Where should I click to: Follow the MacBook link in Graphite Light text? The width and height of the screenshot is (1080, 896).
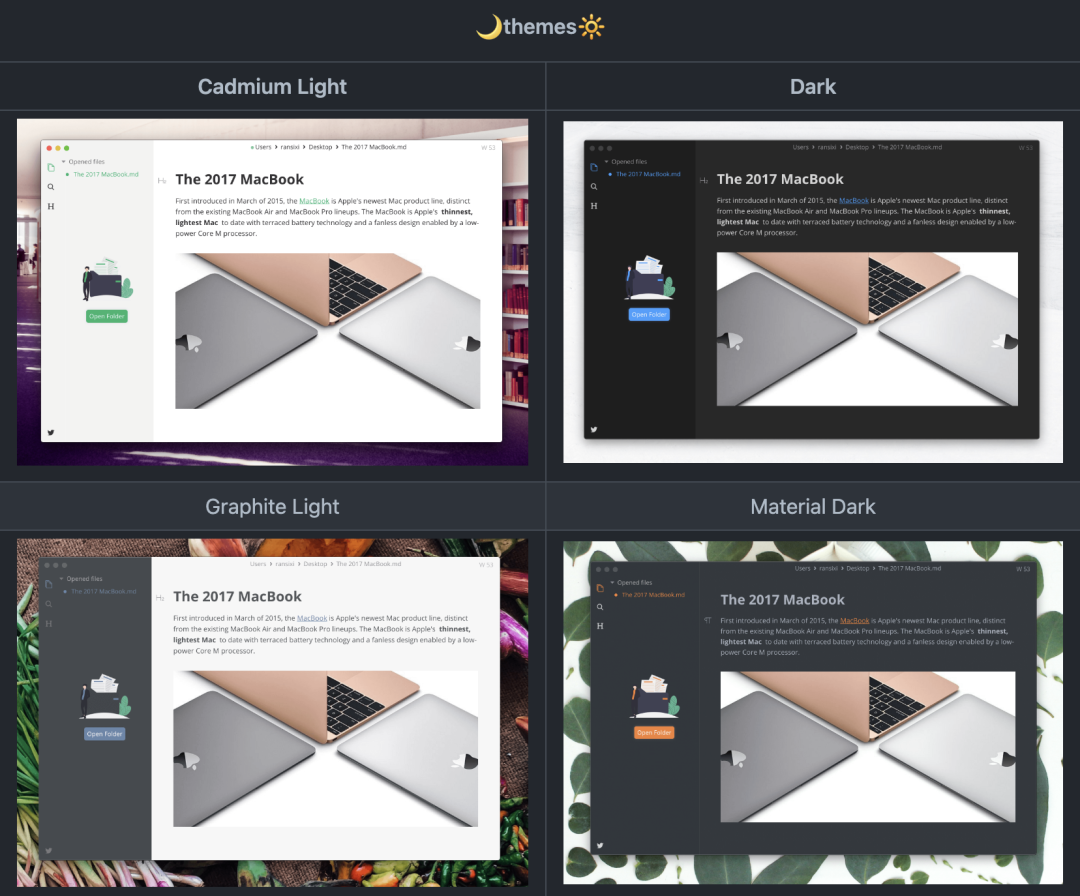[x=312, y=618]
